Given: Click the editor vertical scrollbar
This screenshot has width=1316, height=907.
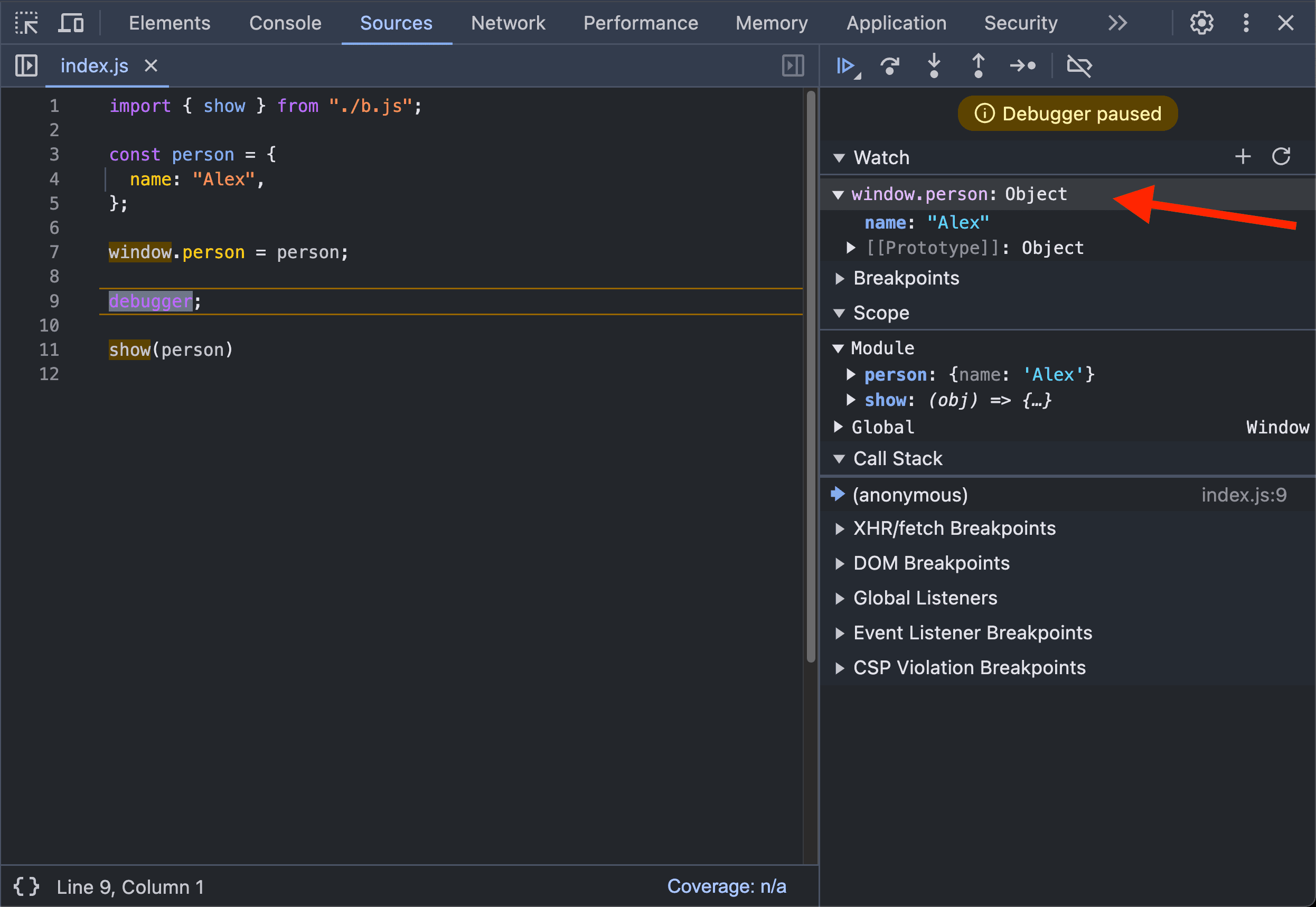Looking at the screenshot, I should (811, 376).
